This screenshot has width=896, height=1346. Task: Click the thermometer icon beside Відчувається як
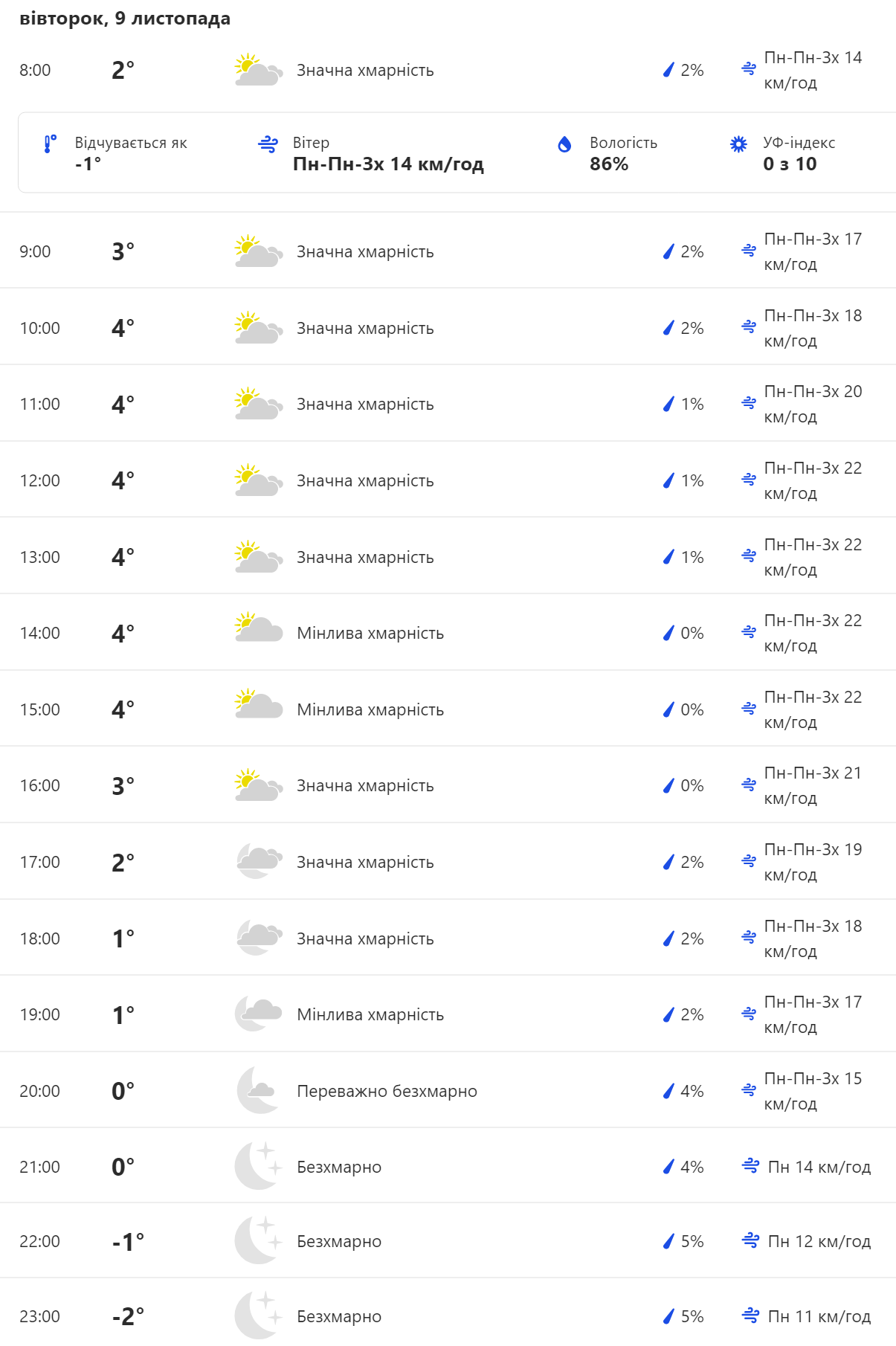[49, 144]
